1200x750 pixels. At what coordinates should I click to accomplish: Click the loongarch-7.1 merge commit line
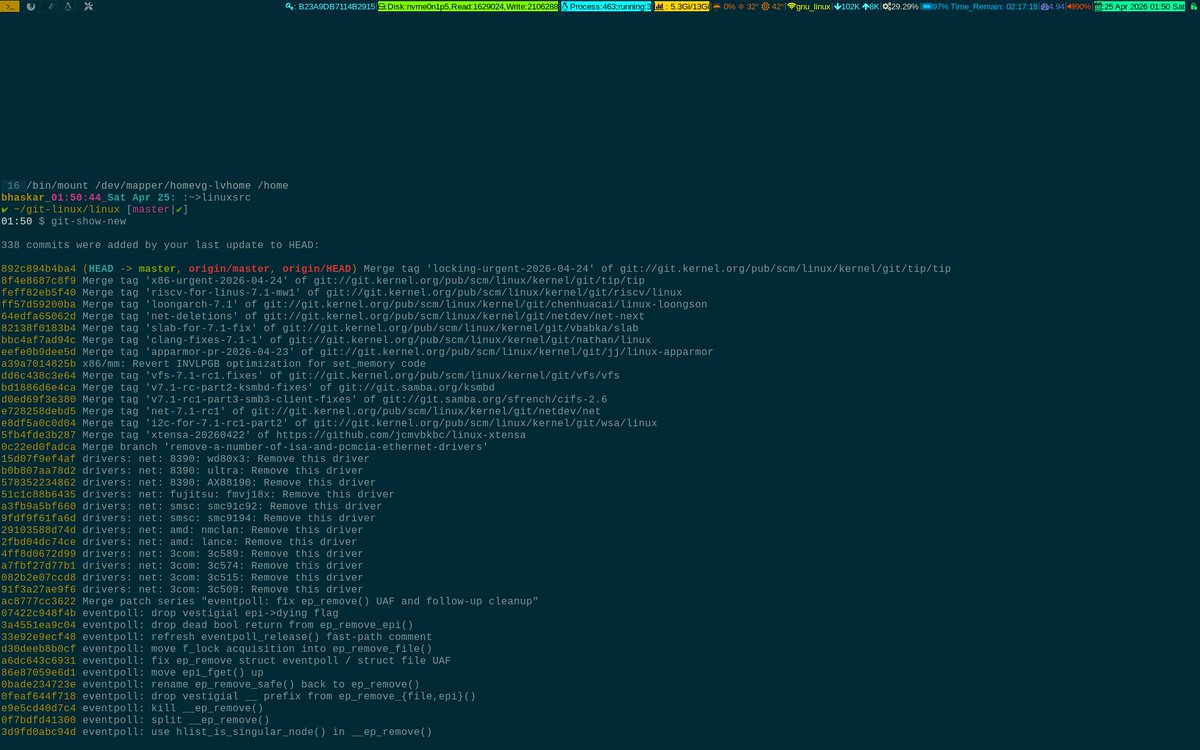pos(354,305)
